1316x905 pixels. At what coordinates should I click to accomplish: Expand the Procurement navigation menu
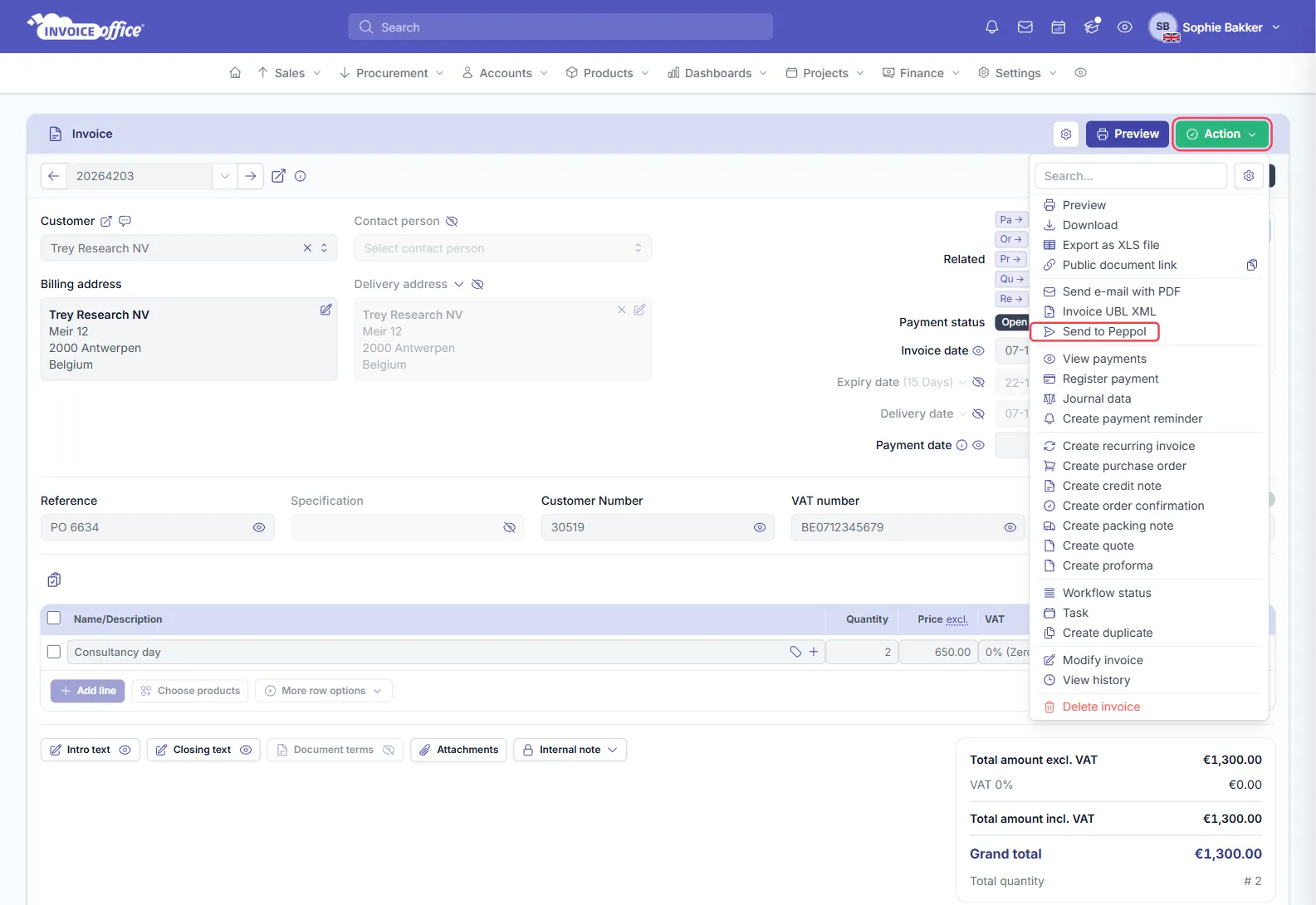tap(391, 73)
